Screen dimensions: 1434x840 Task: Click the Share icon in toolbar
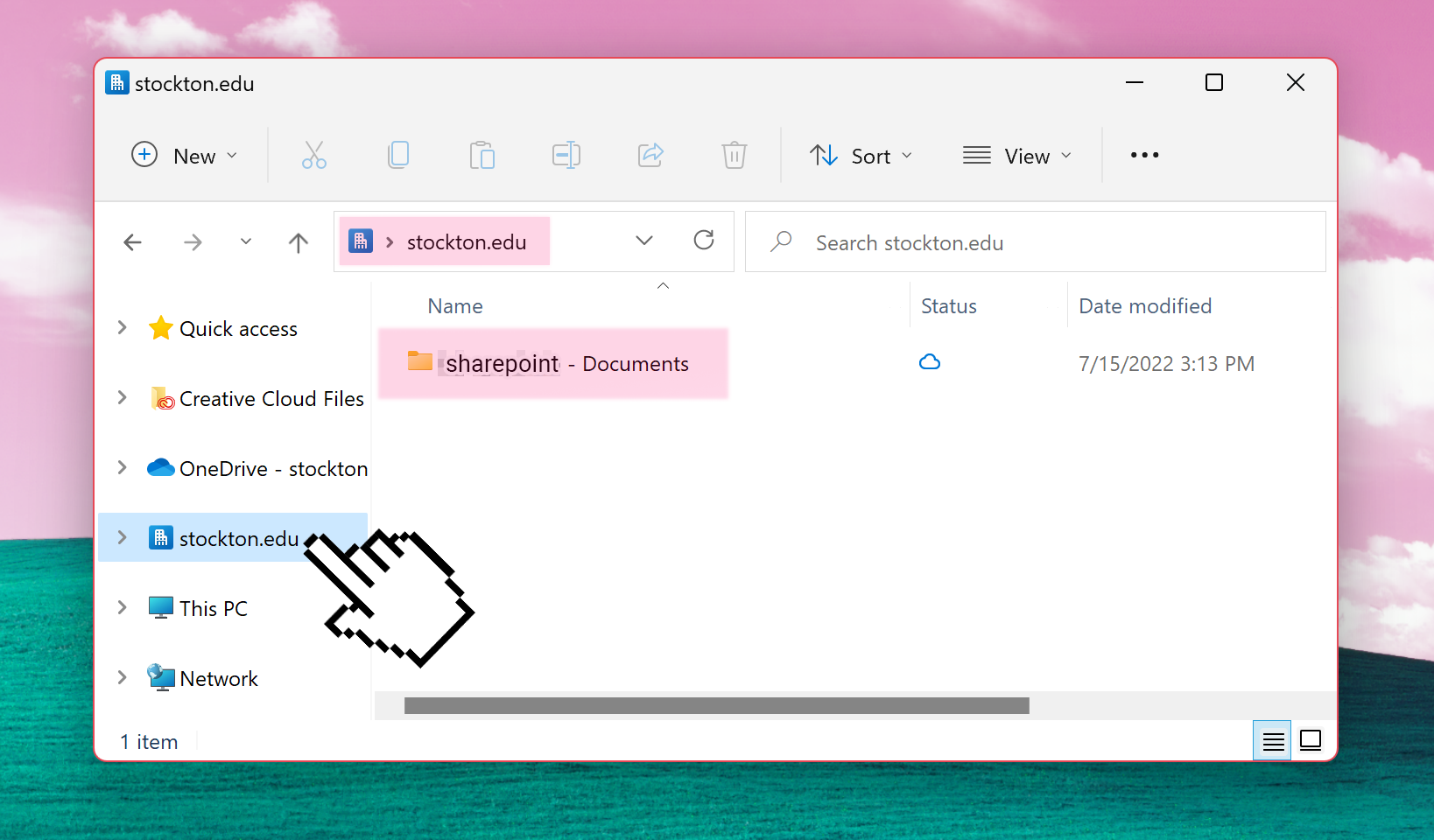(x=650, y=155)
